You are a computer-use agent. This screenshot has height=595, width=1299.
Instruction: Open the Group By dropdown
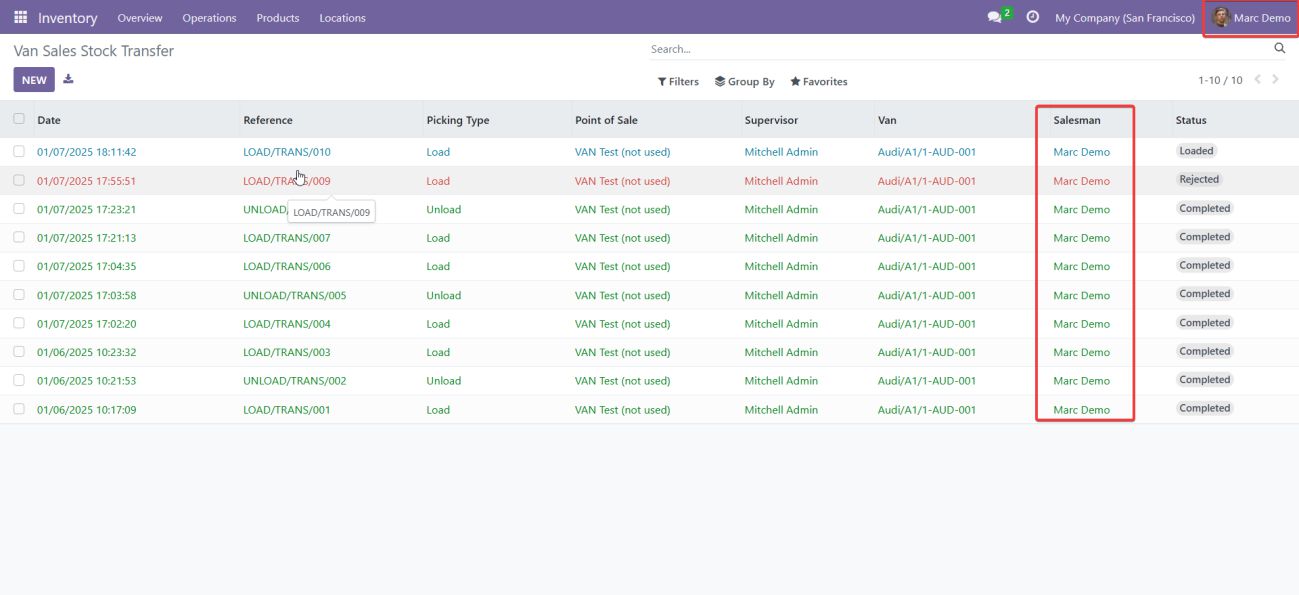pyautogui.click(x=745, y=82)
